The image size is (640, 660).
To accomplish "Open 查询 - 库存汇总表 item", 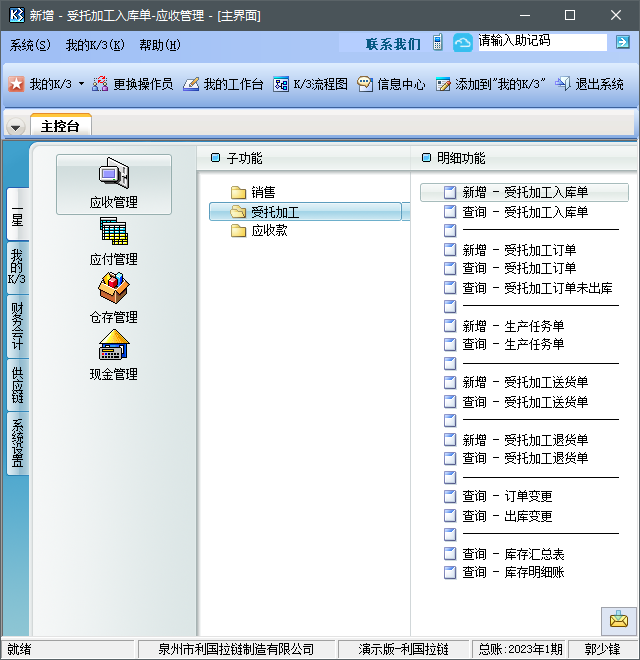I will pos(513,554).
